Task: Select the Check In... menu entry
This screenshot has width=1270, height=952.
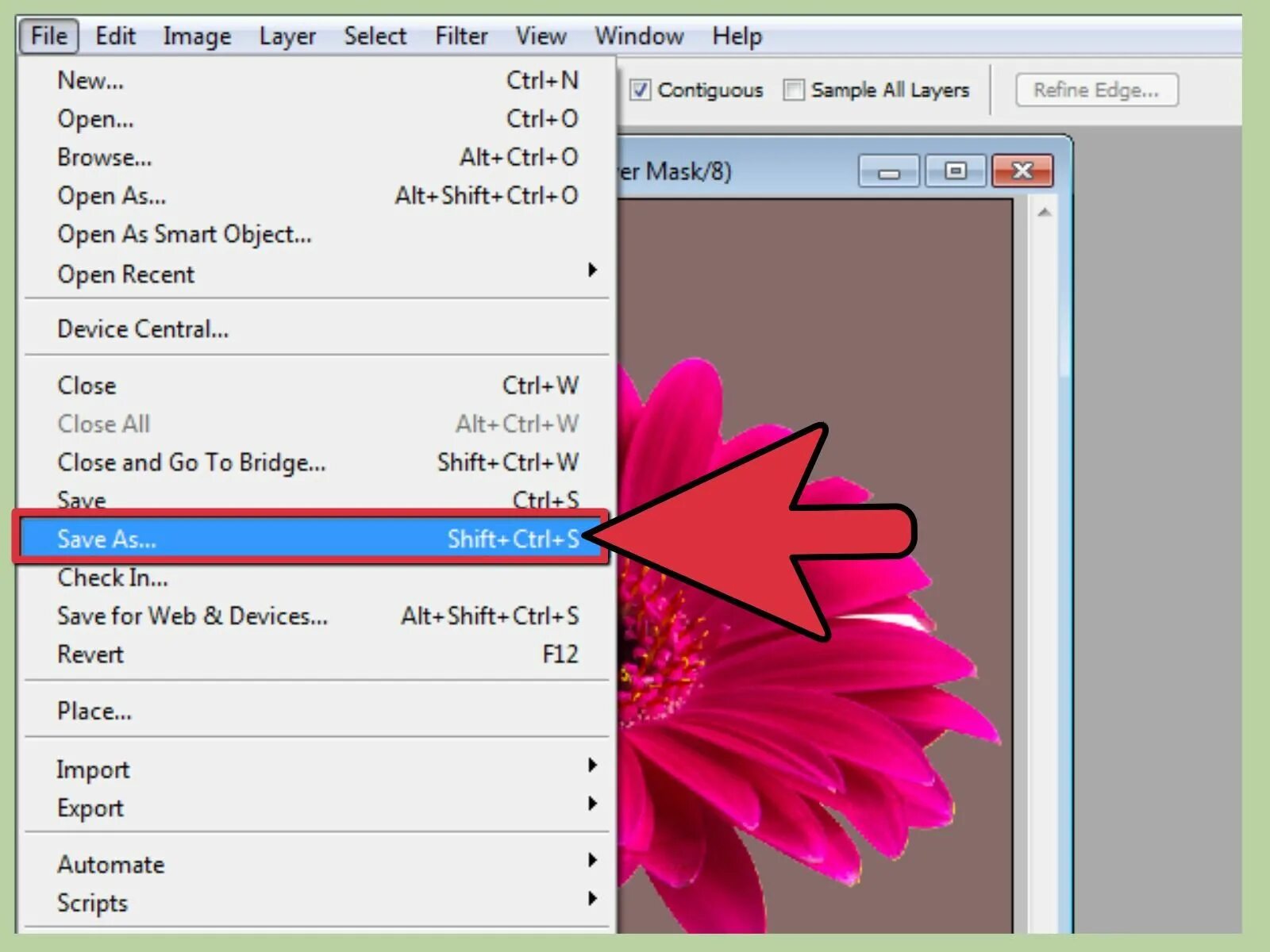Action: tap(317, 578)
